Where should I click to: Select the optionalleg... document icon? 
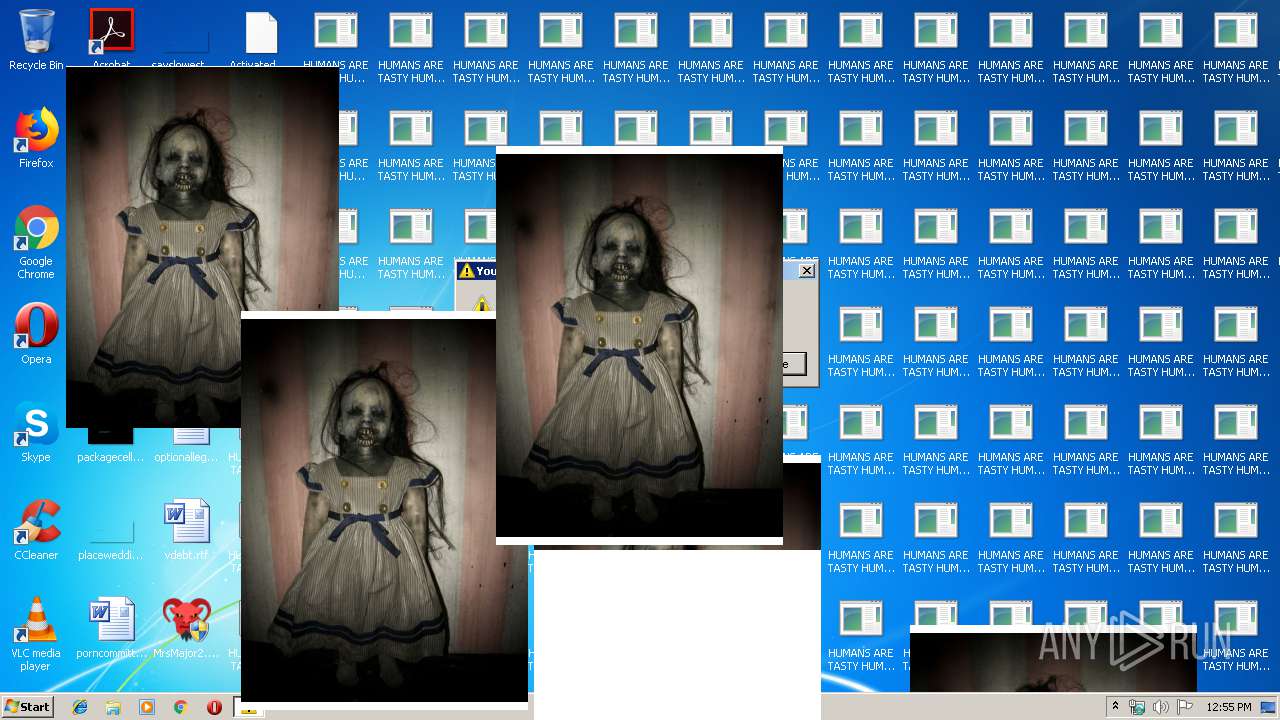187,446
